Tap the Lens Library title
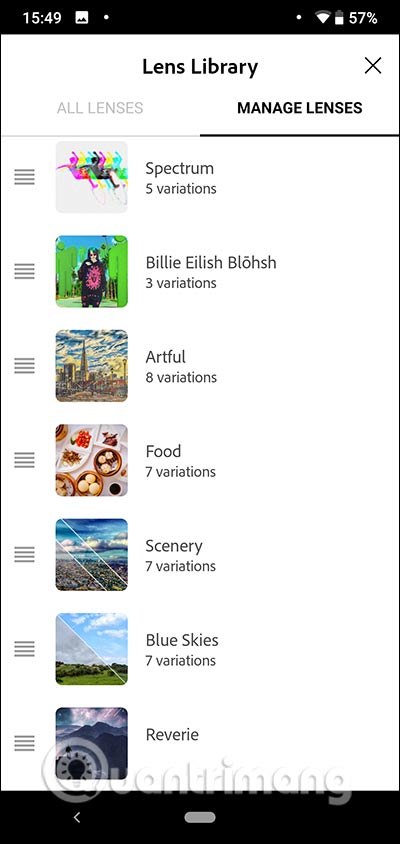This screenshot has height=844, width=400. click(200, 67)
